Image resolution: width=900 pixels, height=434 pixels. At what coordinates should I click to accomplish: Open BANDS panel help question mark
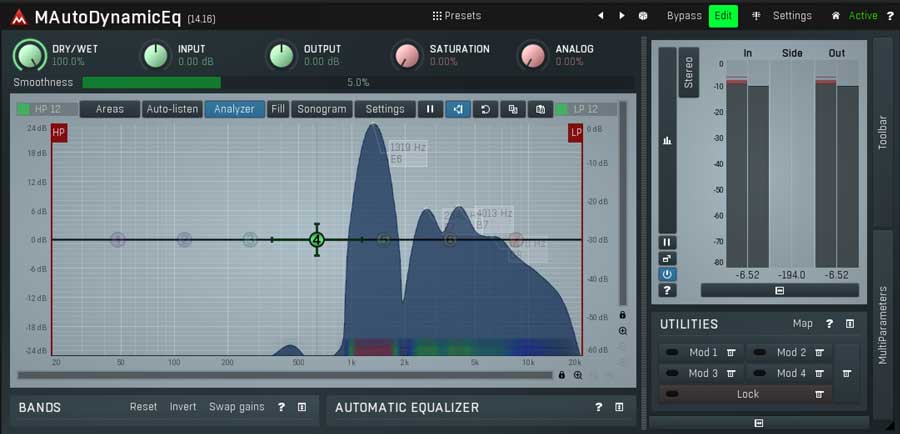tap(281, 408)
